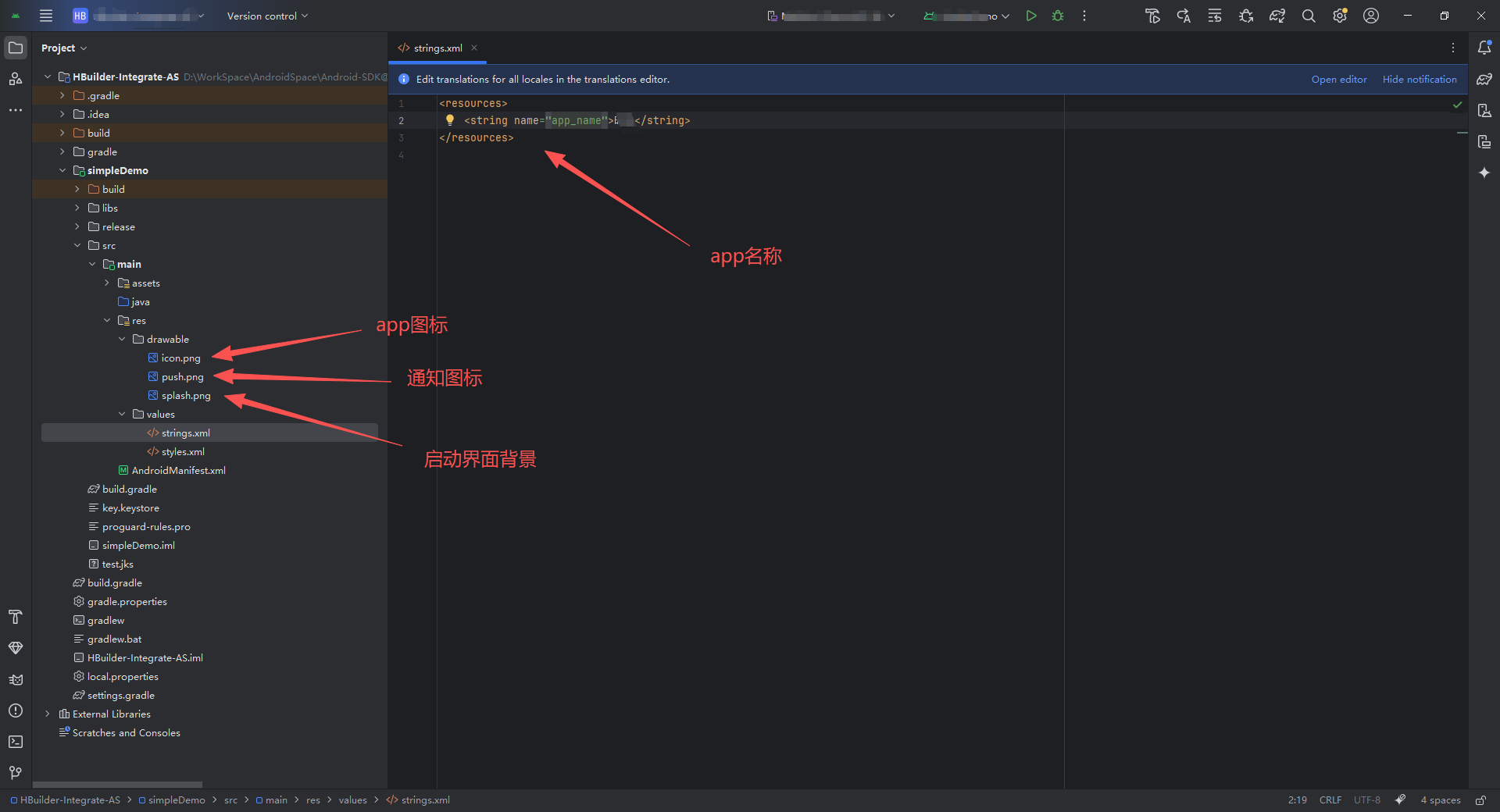The height and width of the screenshot is (812, 1500).
Task: Change indent setting 4 spaces
Action: 1441,800
